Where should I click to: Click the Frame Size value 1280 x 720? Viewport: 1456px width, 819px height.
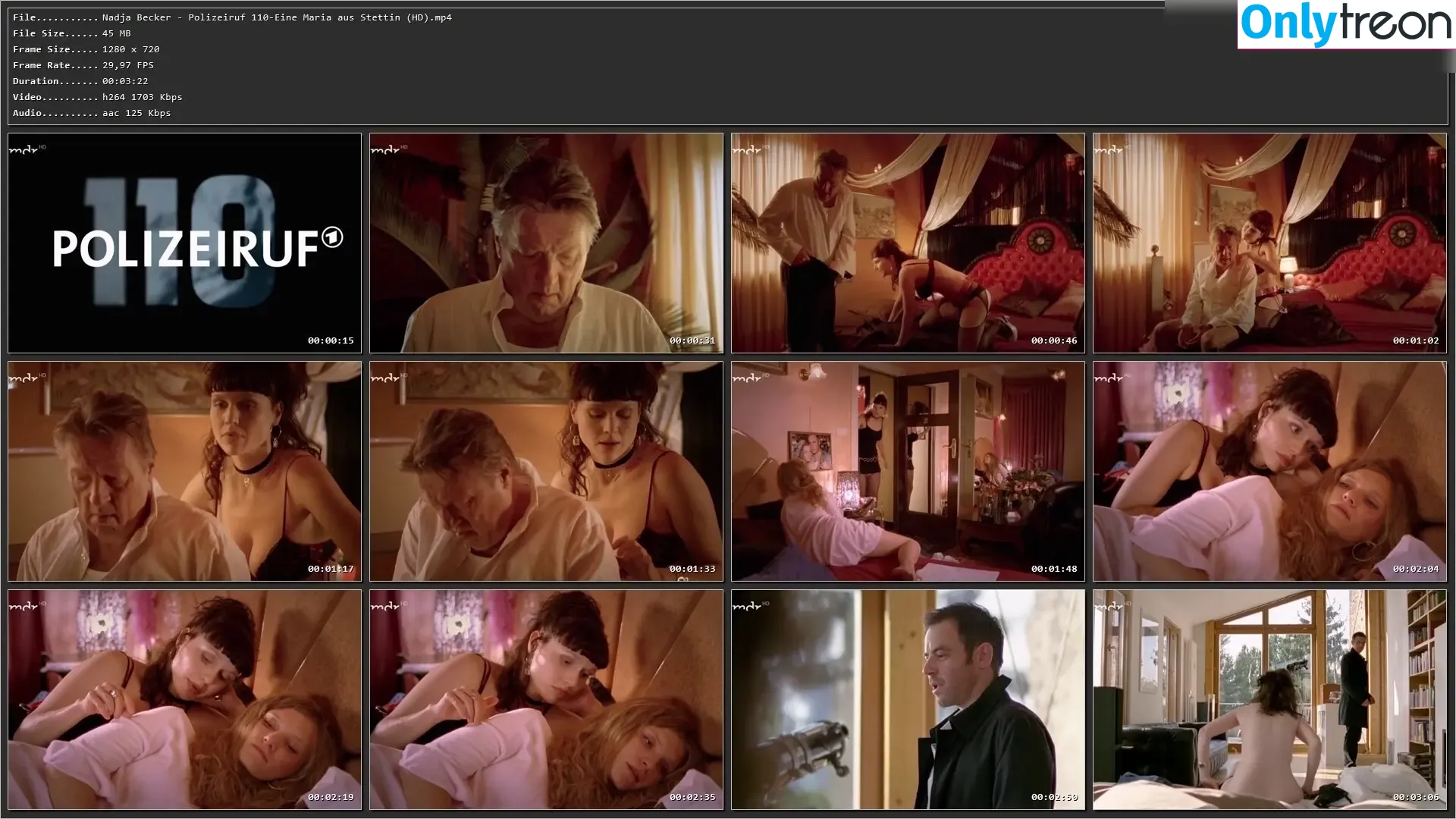(131, 49)
